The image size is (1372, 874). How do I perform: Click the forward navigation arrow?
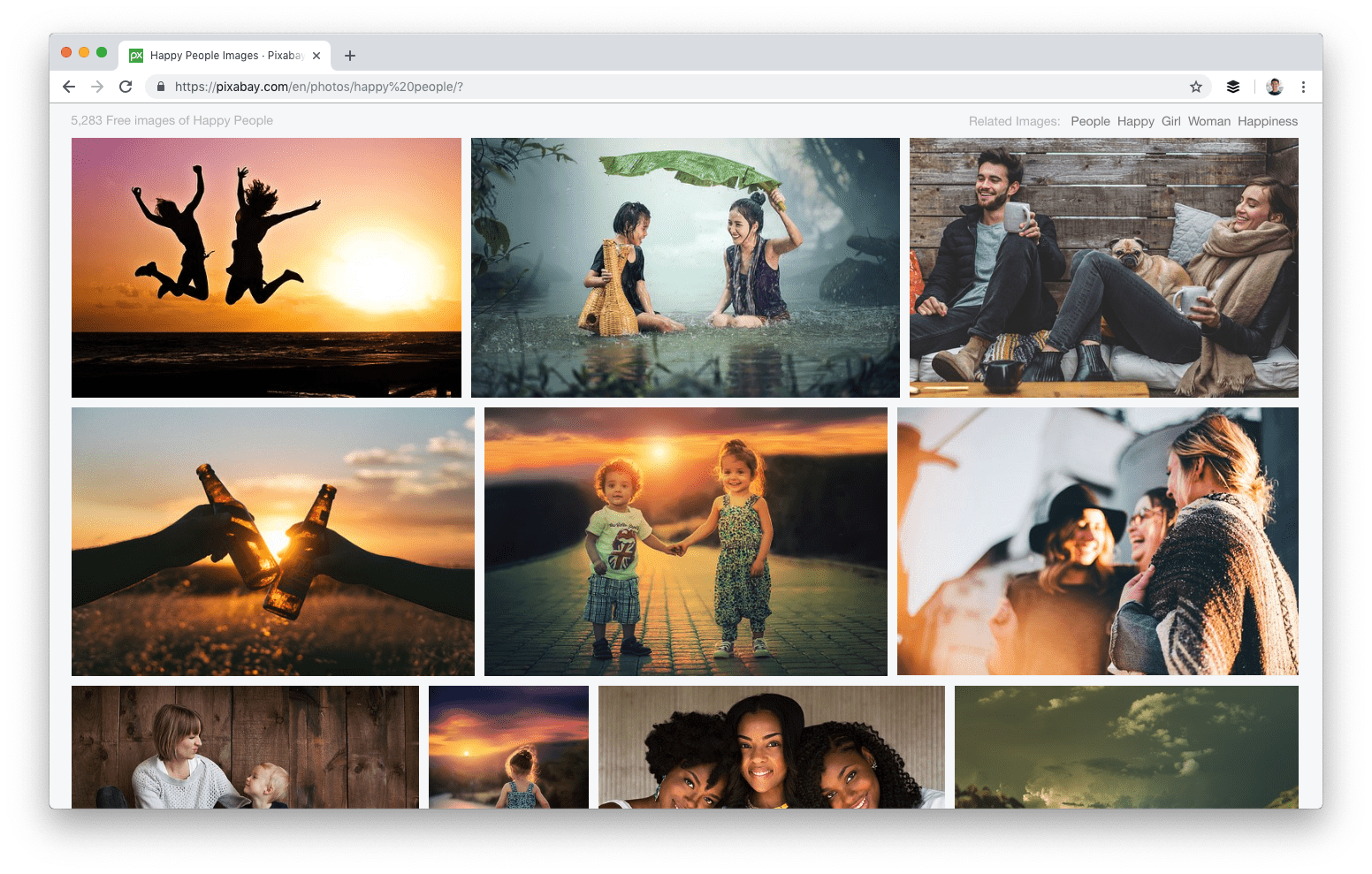96,87
